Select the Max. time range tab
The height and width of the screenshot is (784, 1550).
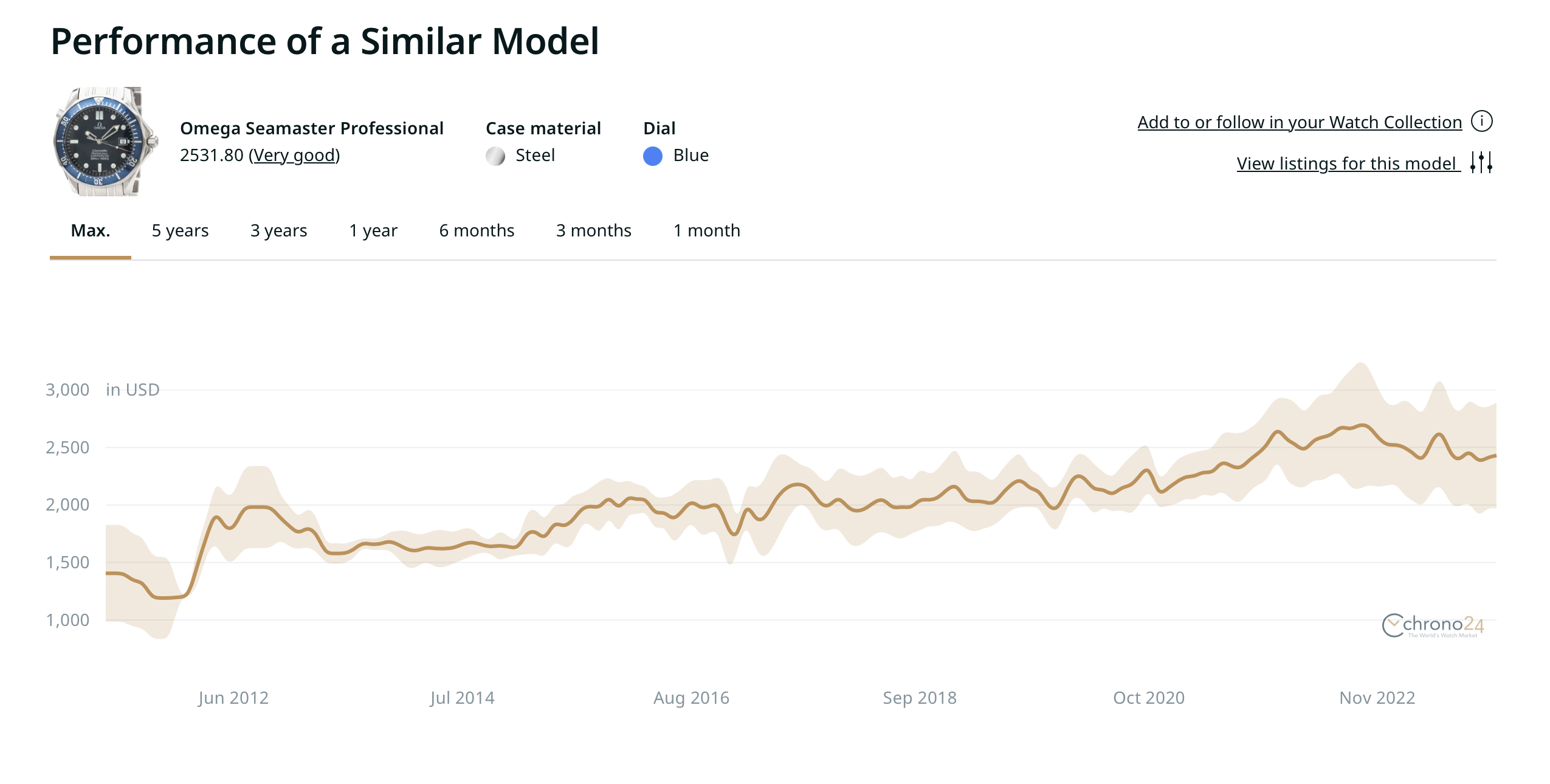coord(91,231)
